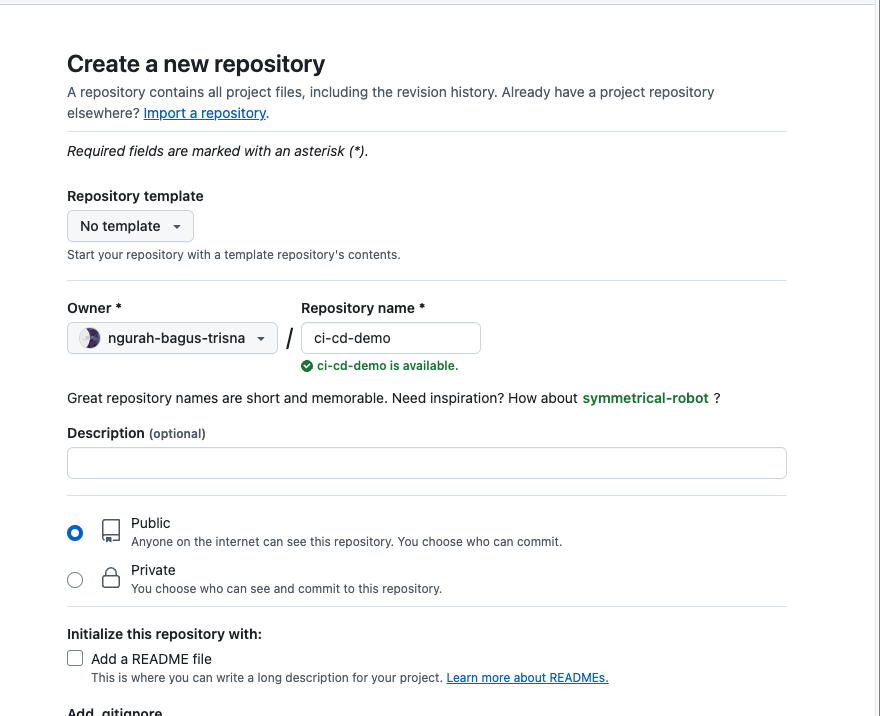The image size is (880, 716).
Task: Click the Public label text
Action: 150,523
